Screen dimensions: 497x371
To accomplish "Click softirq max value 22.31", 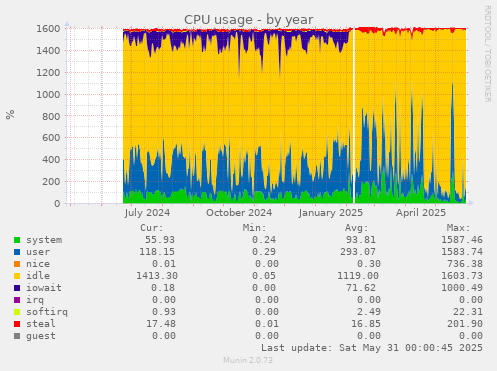I will (468, 312).
